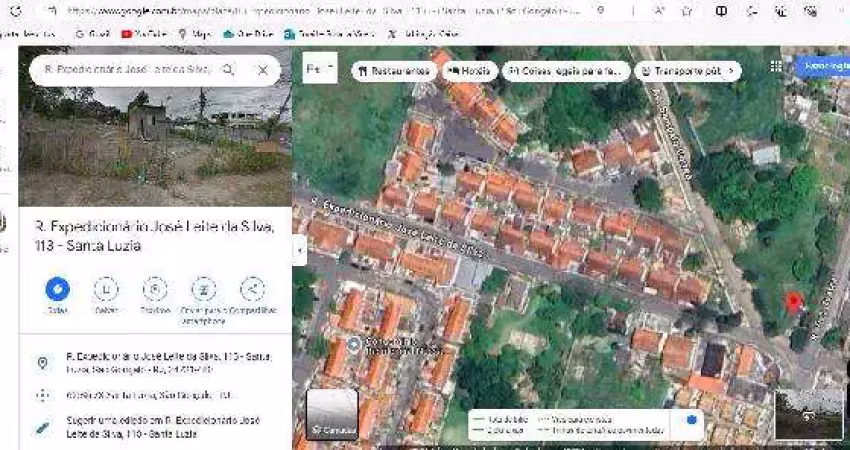Viewport: 850px width, 450px height.
Task: Click the red location pin on map
Action: [x=793, y=301]
